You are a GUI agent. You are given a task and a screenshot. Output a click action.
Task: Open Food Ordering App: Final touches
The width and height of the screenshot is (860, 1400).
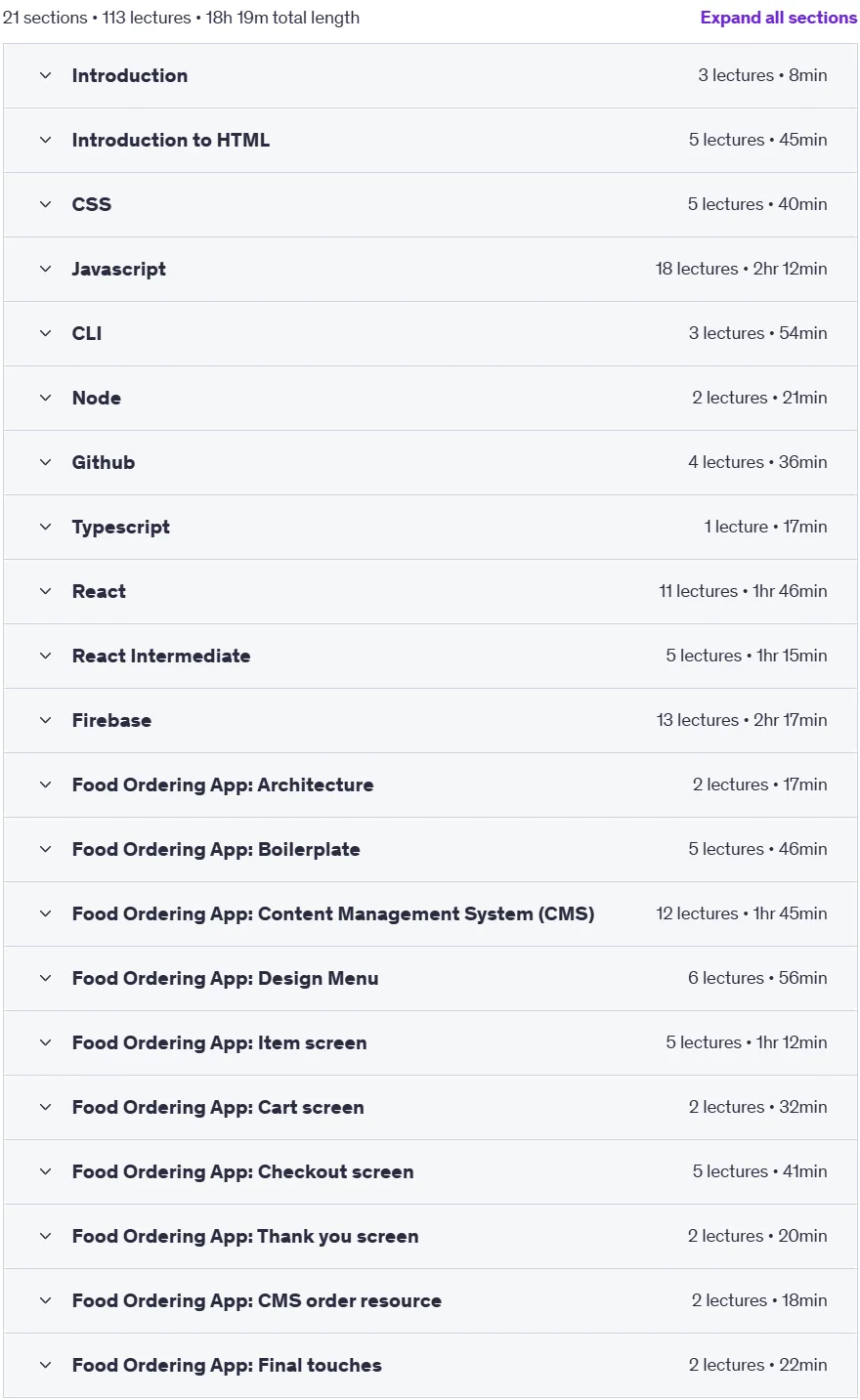click(430, 1365)
